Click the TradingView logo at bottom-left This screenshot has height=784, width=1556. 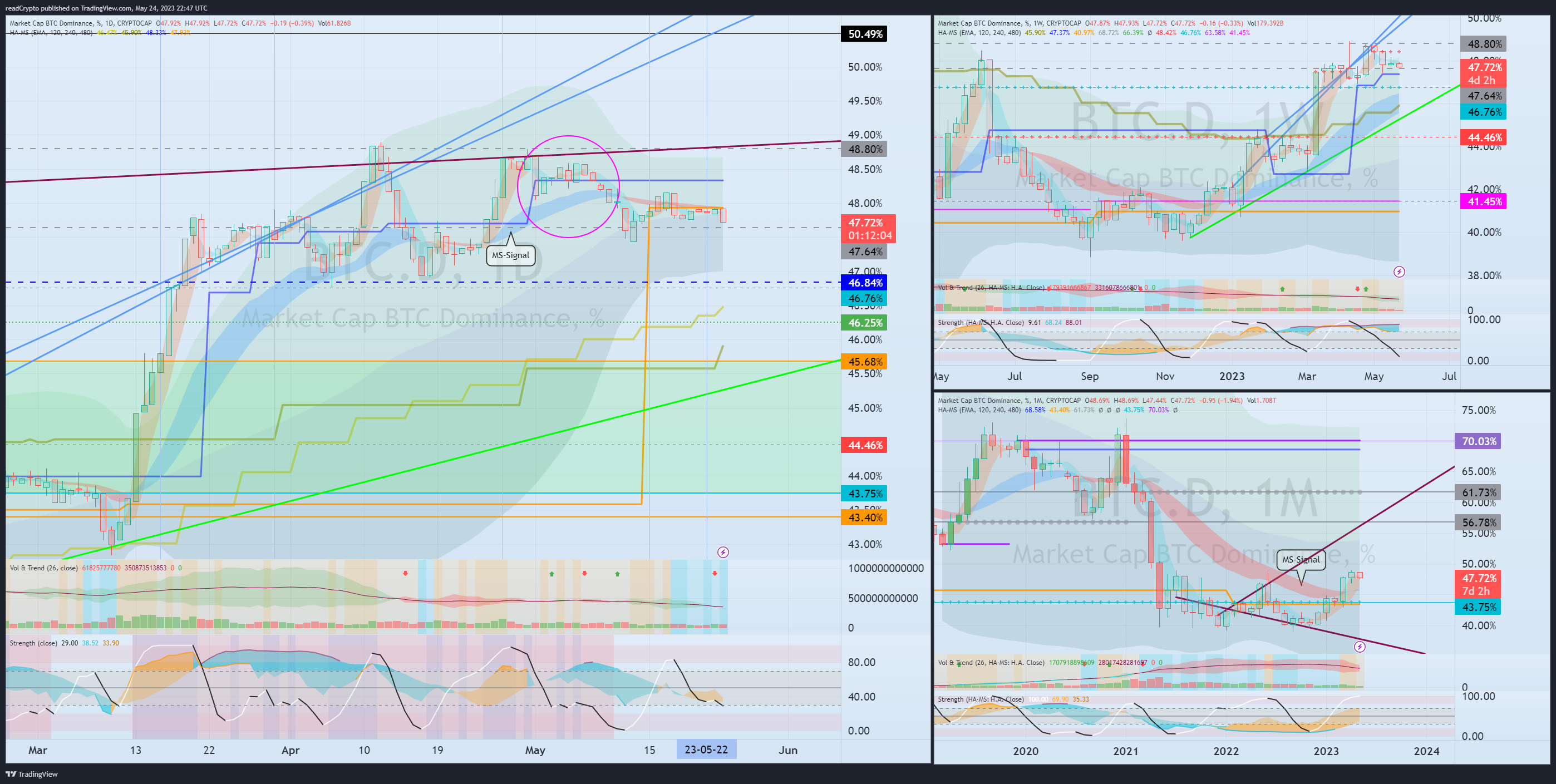[31, 774]
